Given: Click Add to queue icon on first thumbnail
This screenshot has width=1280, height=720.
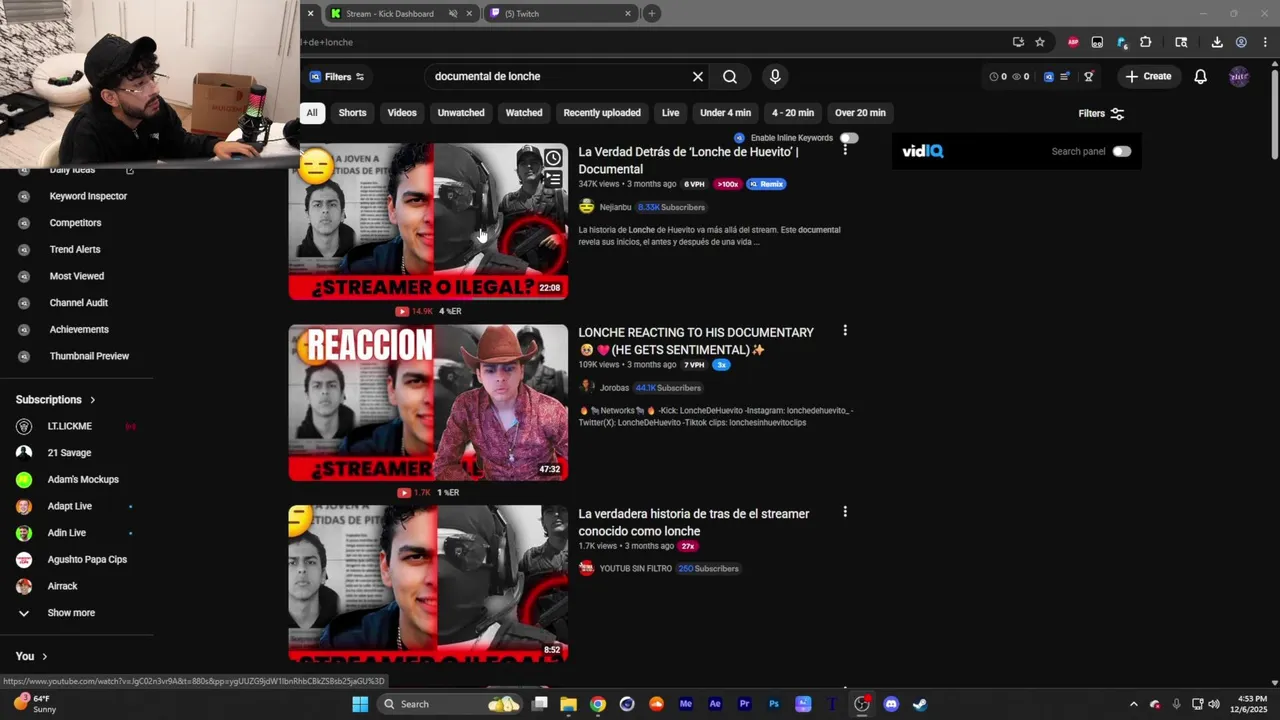Looking at the screenshot, I should pos(553,180).
